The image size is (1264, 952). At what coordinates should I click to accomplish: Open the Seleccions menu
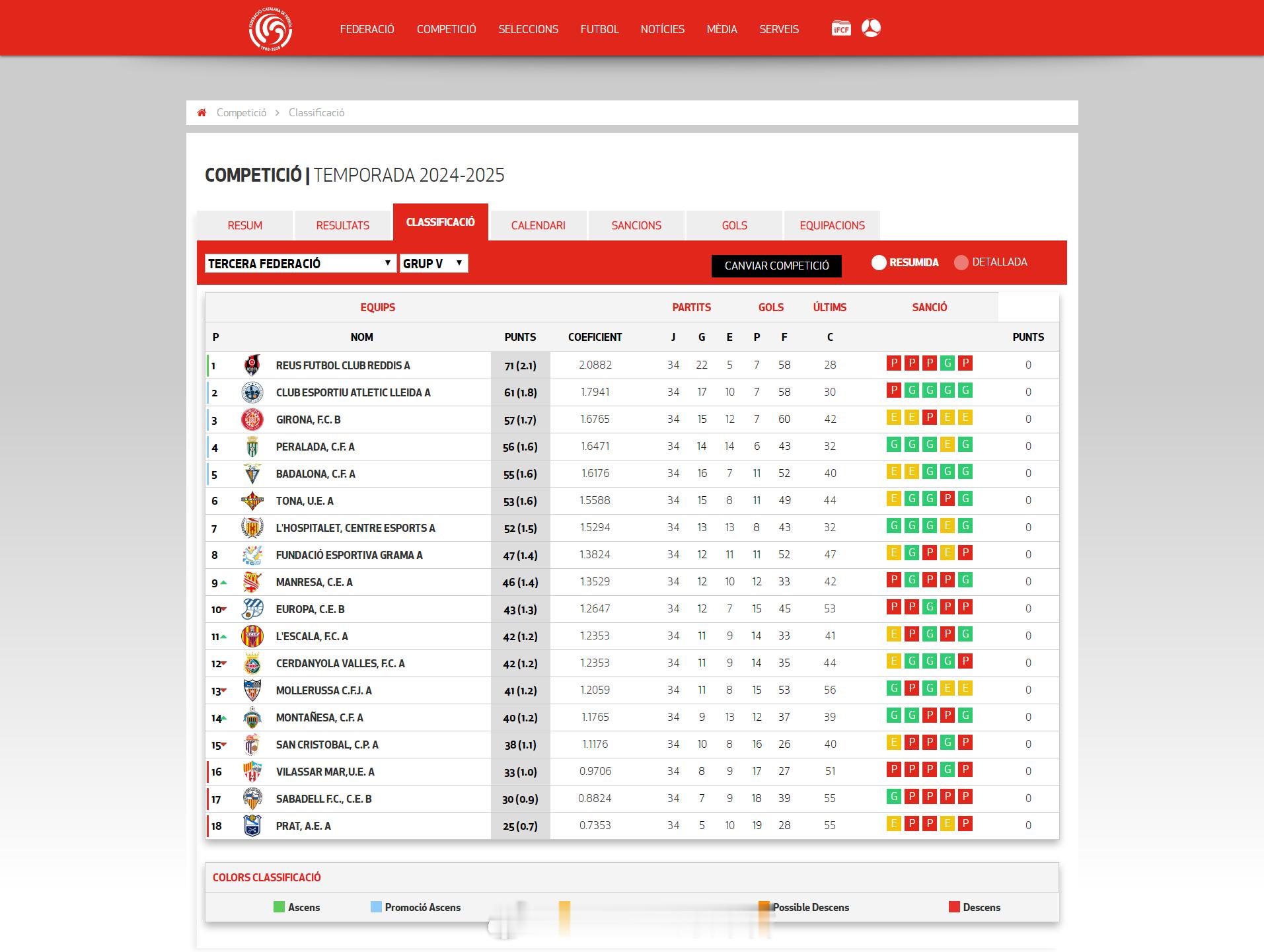pyautogui.click(x=529, y=29)
